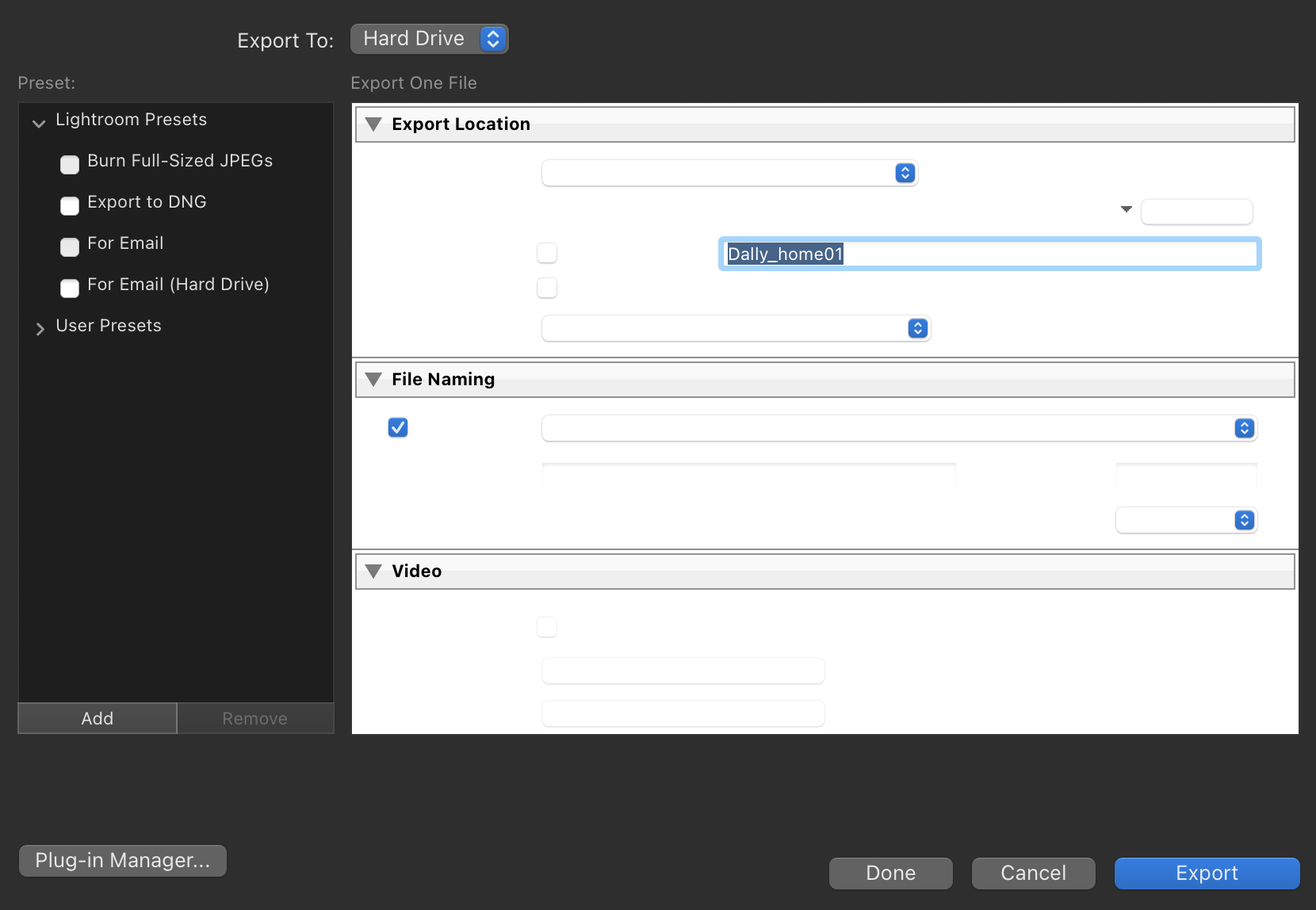The width and height of the screenshot is (1316, 910).
Task: Collapse the File Naming section triangle
Action: pos(373,380)
